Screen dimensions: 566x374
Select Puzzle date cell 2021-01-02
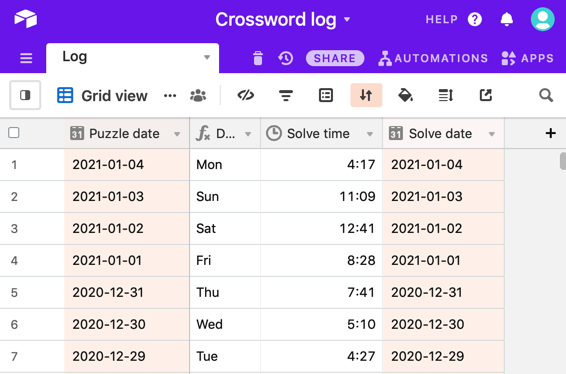126,229
